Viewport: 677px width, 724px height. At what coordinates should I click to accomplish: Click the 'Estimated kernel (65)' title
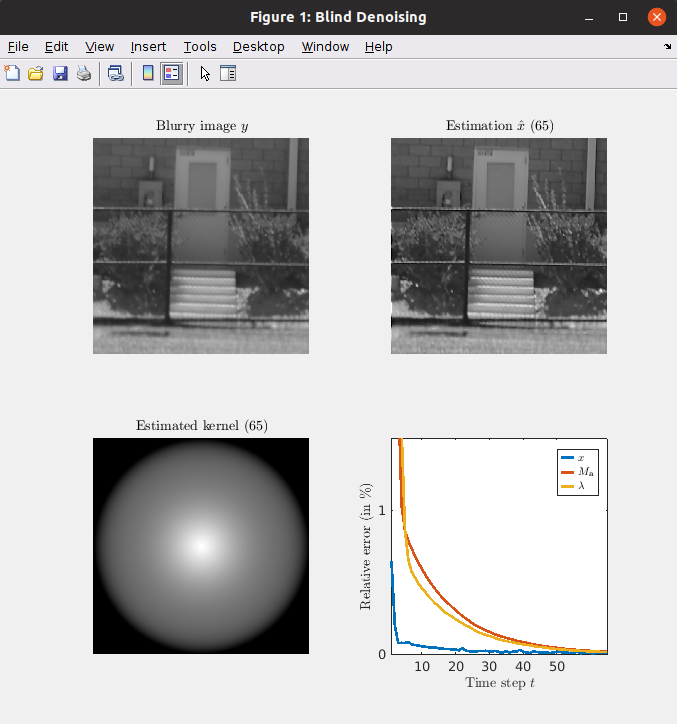coord(202,425)
